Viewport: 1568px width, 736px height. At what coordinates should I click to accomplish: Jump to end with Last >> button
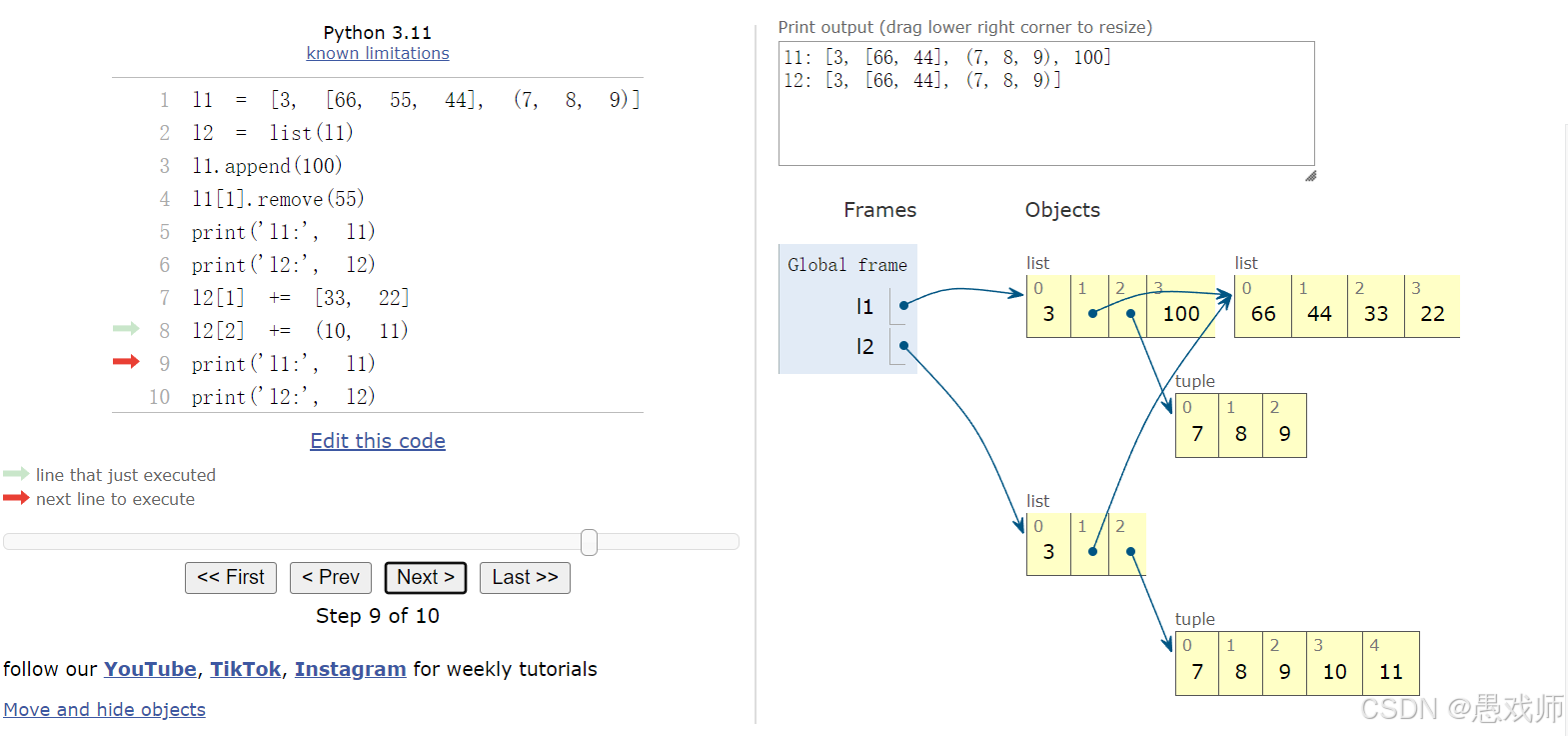click(x=525, y=578)
